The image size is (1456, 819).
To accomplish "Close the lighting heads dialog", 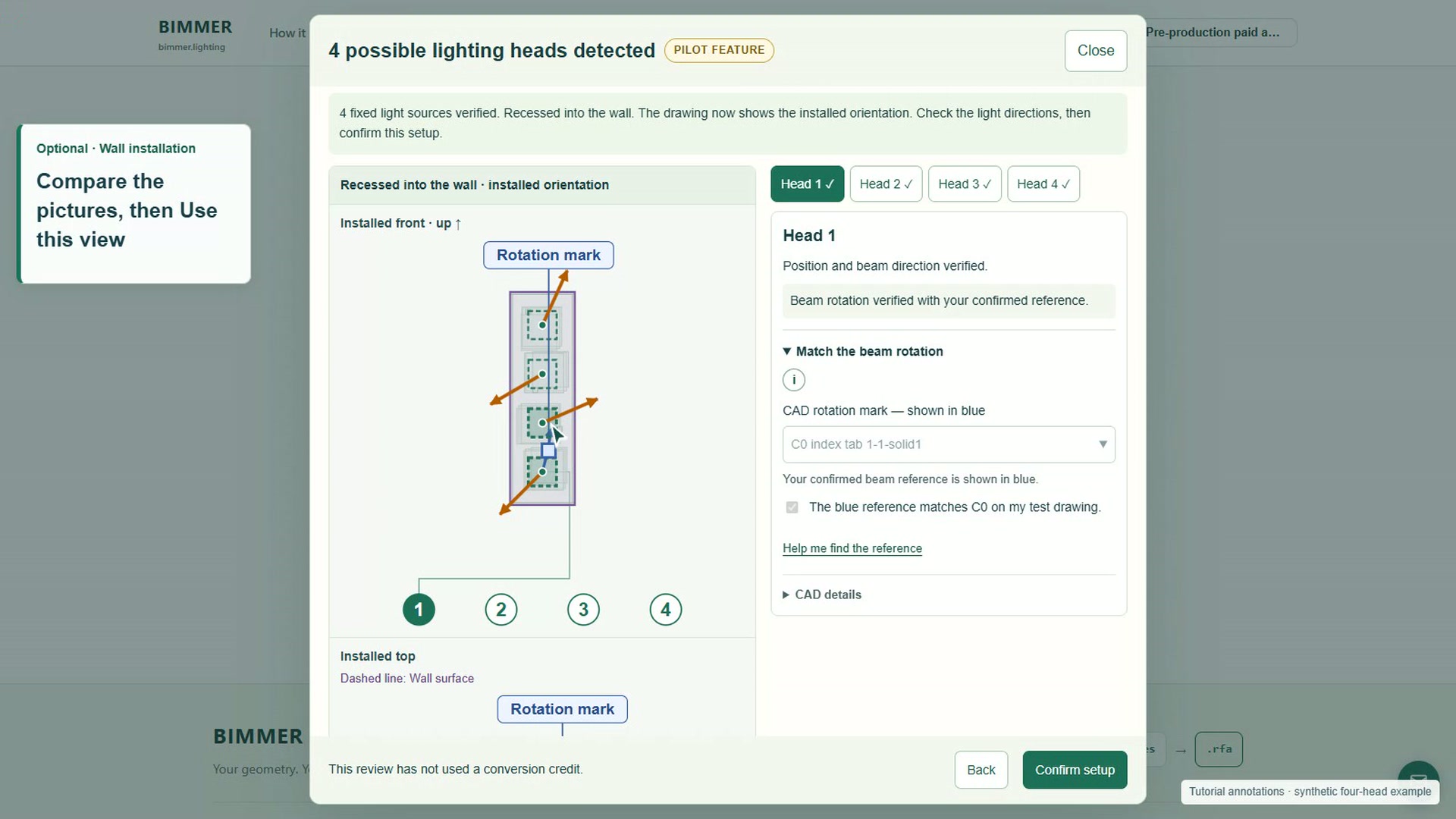I will 1096,51.
